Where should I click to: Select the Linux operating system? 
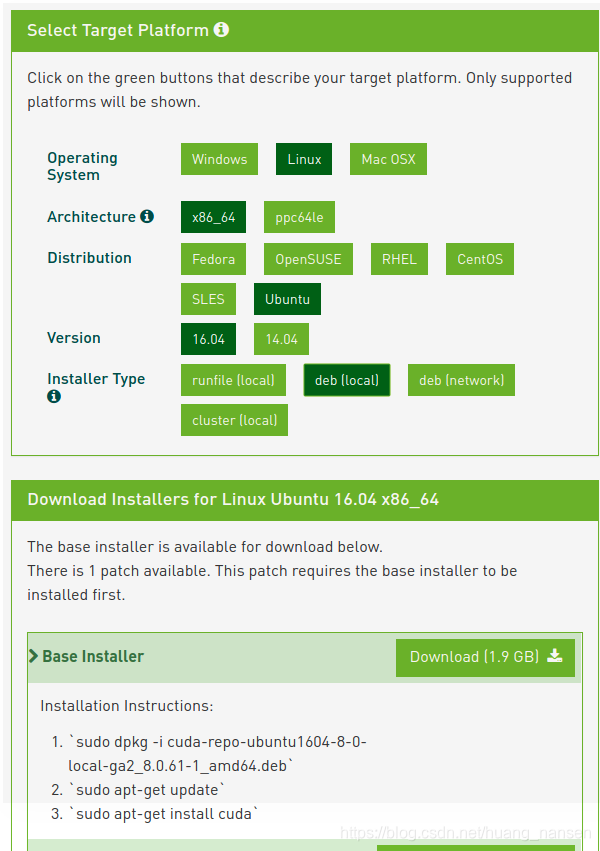pyautogui.click(x=304, y=159)
